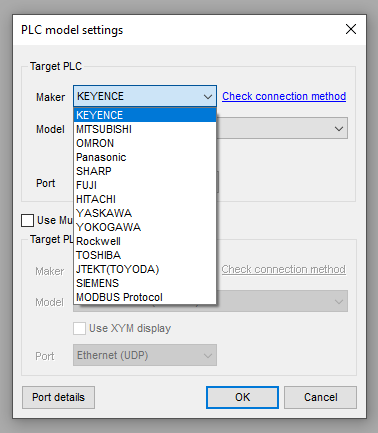Open the Ethernet (UDP) port dropdown

(145, 355)
